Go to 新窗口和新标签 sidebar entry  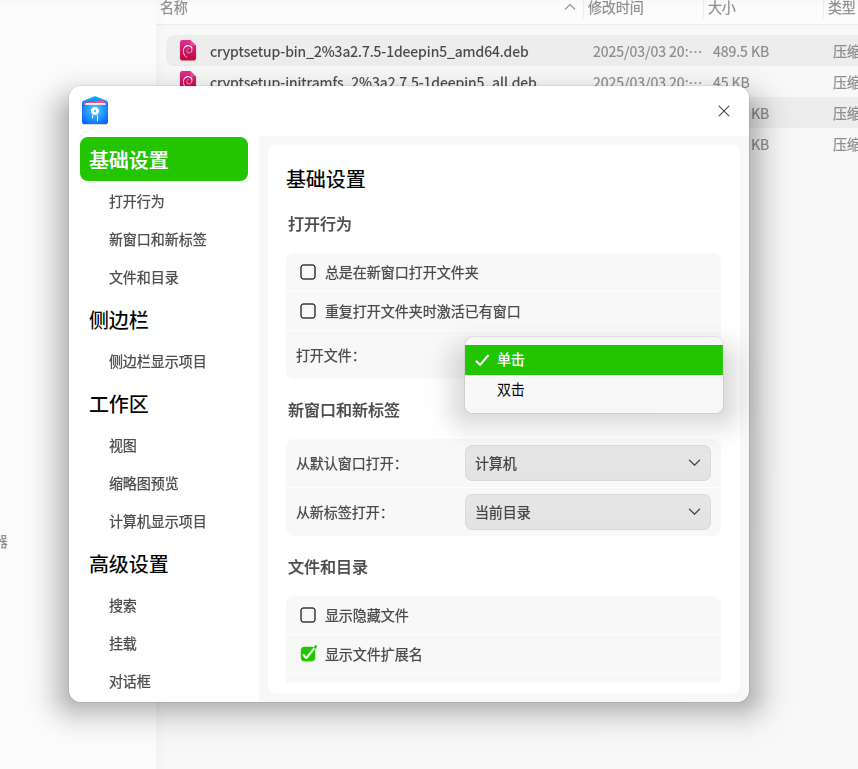[x=158, y=240]
